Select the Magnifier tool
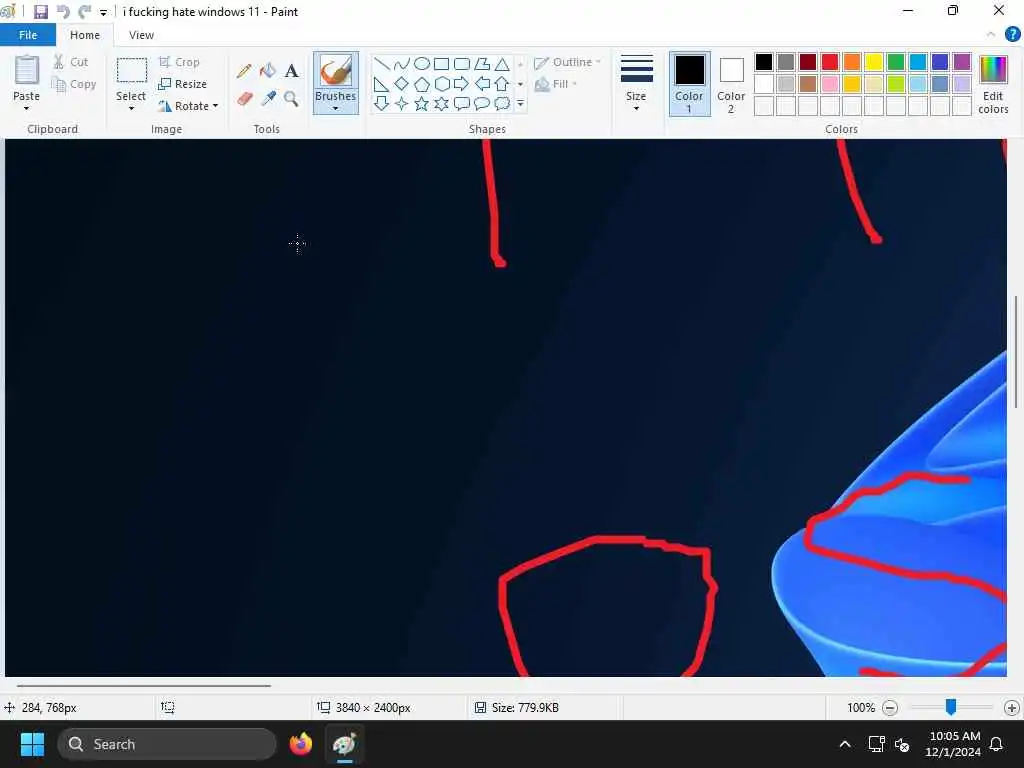The width and height of the screenshot is (1024, 768). (291, 99)
